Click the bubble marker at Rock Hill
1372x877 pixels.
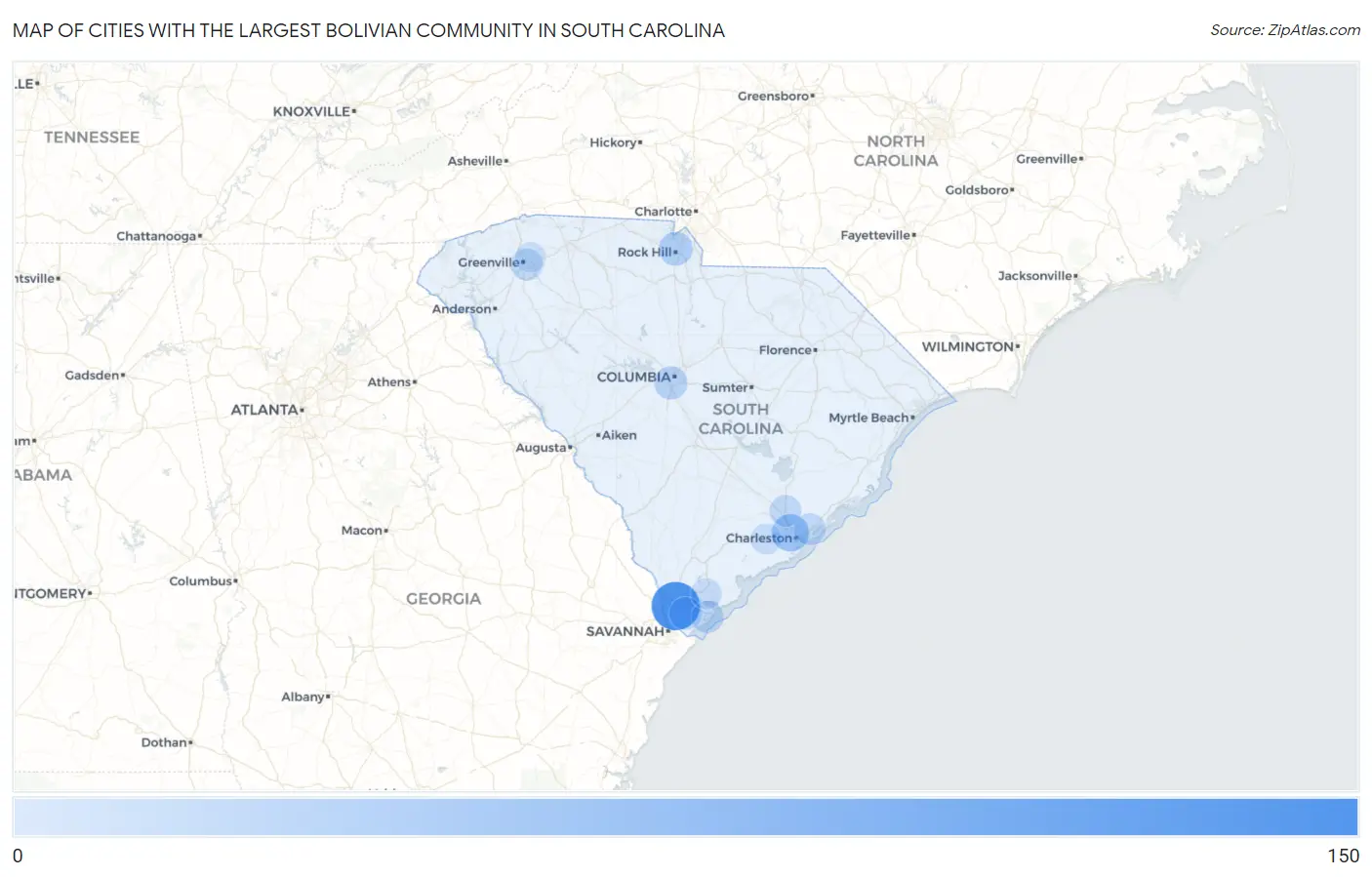click(675, 248)
